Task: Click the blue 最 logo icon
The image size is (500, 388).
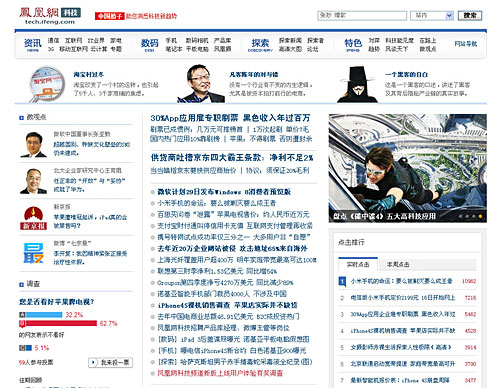Action: (33, 253)
